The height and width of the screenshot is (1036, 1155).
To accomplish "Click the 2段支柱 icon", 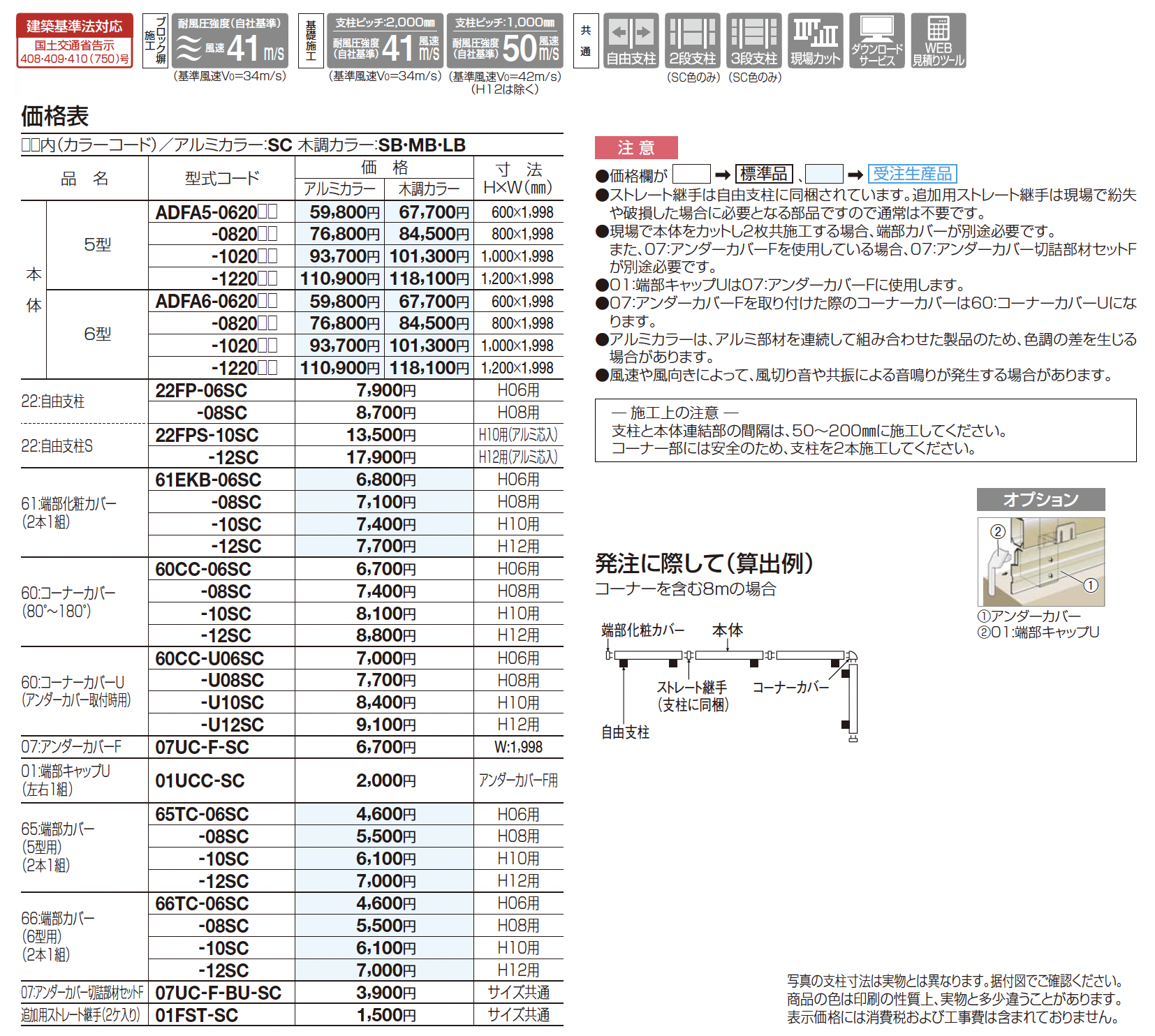I will 692,40.
